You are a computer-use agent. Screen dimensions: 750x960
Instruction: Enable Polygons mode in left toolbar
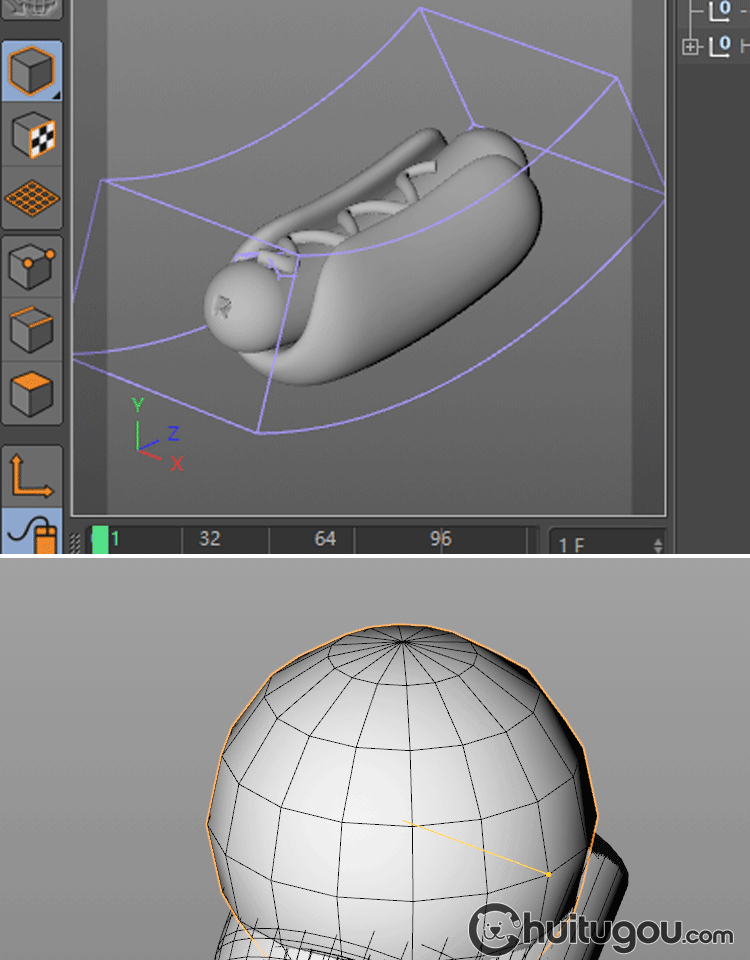coord(32,392)
